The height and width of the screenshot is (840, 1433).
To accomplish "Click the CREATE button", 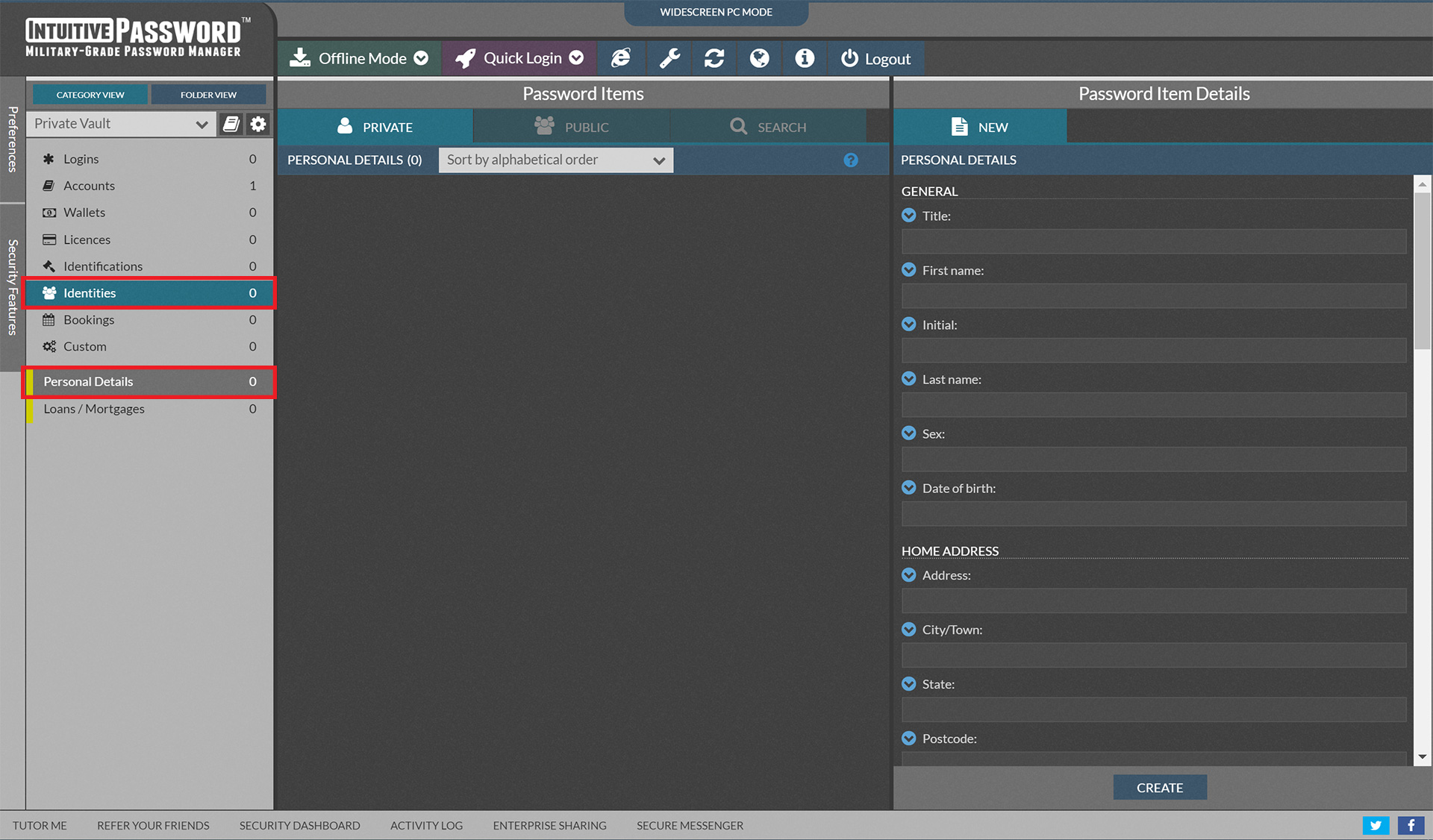I will tap(1159, 788).
